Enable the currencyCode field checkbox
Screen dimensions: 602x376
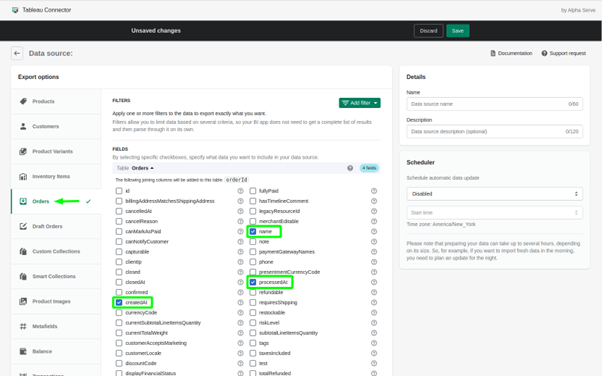click(119, 313)
